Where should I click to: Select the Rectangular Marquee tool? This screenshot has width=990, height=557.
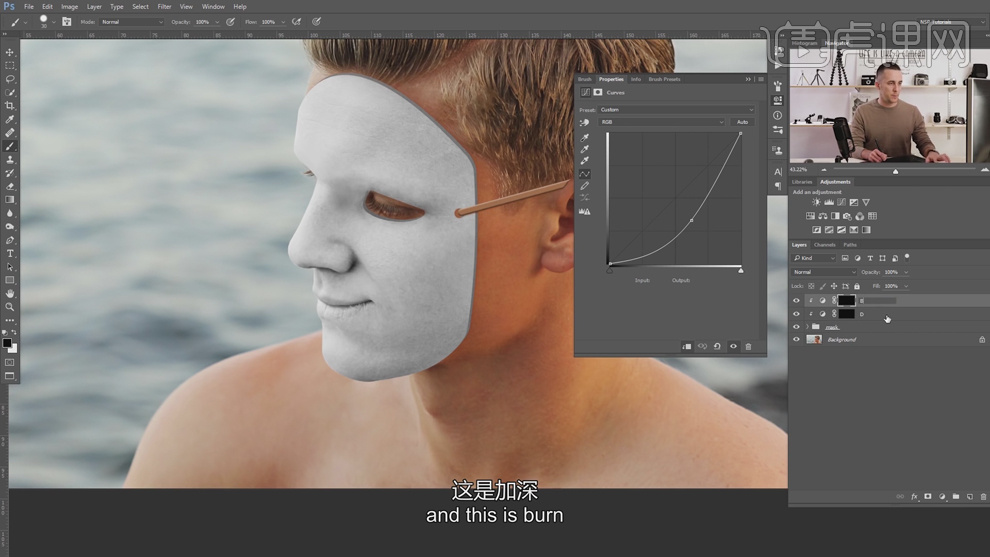(9, 66)
